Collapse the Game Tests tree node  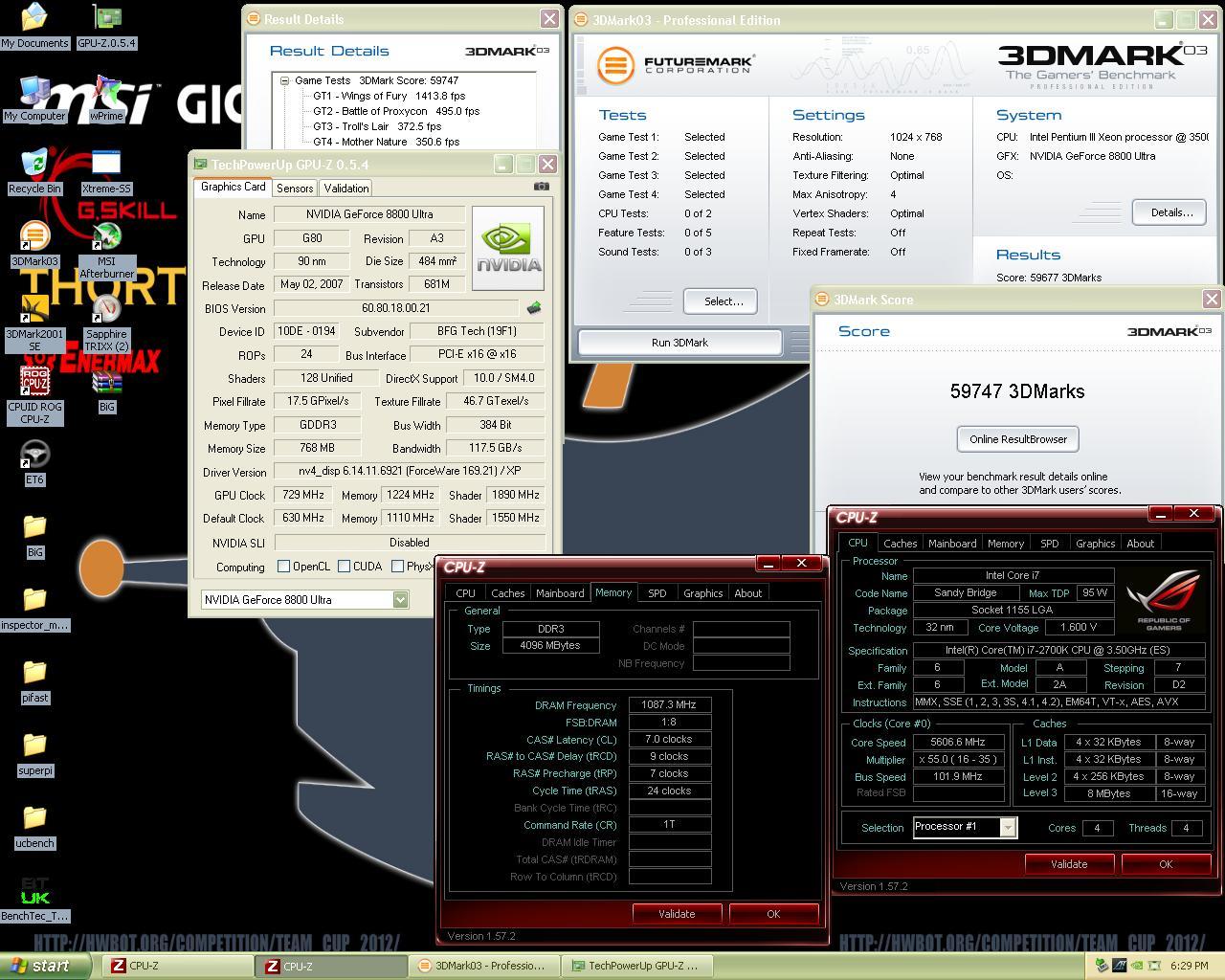click(x=284, y=81)
